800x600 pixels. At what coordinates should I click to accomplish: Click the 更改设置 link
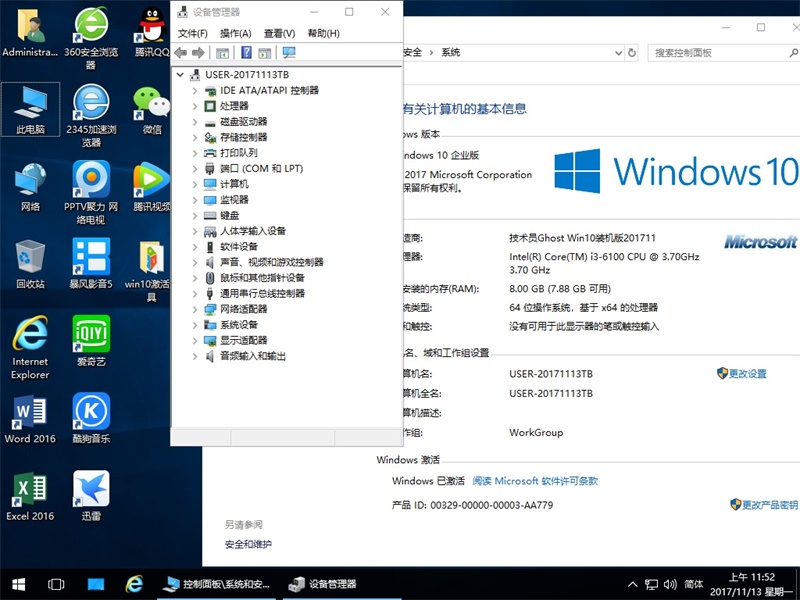pyautogui.click(x=747, y=374)
